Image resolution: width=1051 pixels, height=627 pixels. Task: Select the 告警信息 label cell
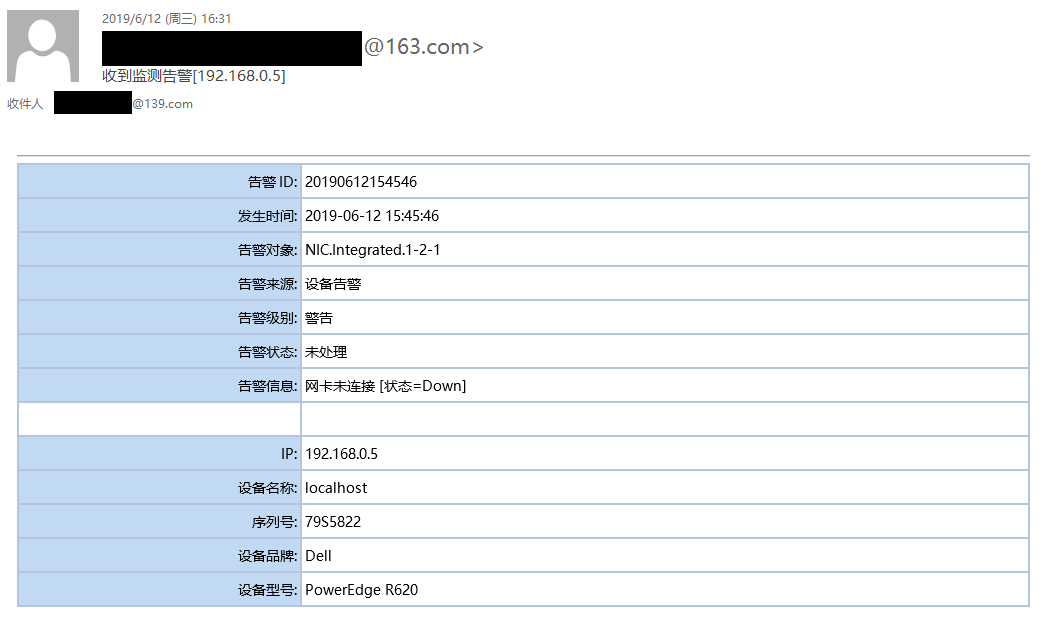click(160, 386)
